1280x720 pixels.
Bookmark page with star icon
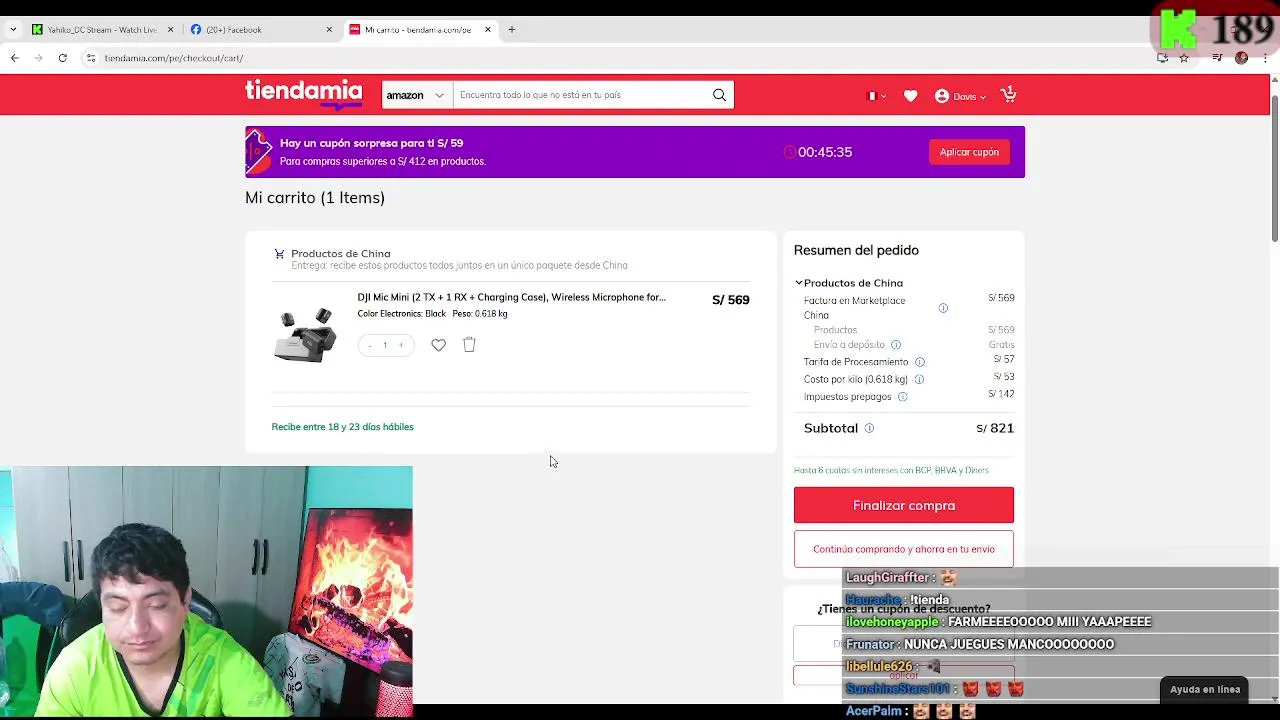[1184, 58]
